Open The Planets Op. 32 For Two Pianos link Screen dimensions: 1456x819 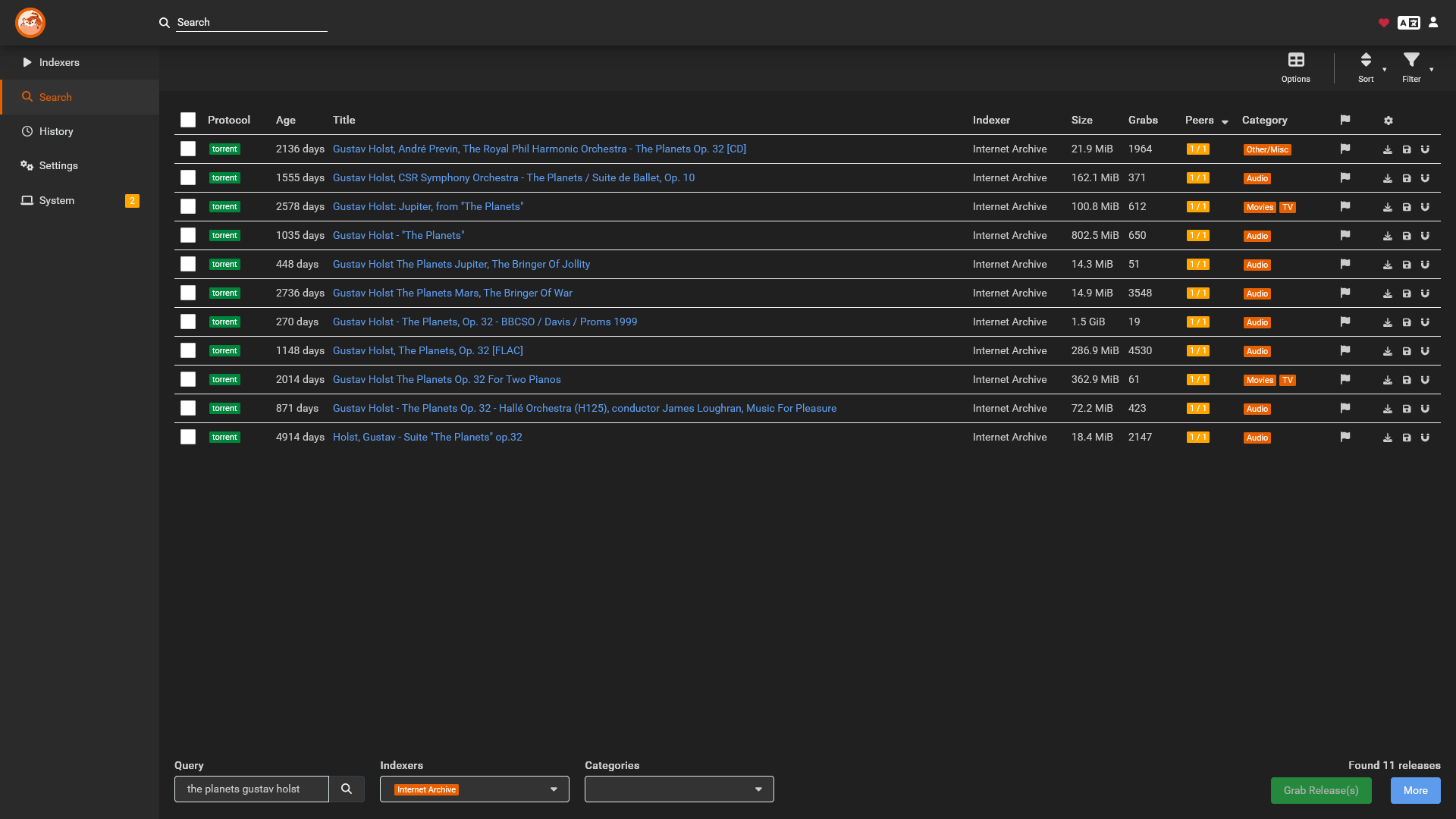pos(447,379)
